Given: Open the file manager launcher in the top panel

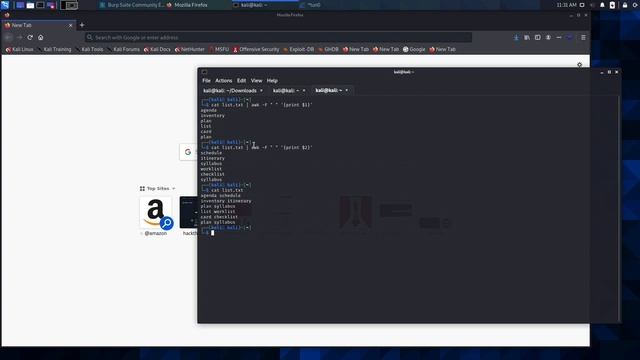Looking at the screenshot, I should tap(30, 5).
